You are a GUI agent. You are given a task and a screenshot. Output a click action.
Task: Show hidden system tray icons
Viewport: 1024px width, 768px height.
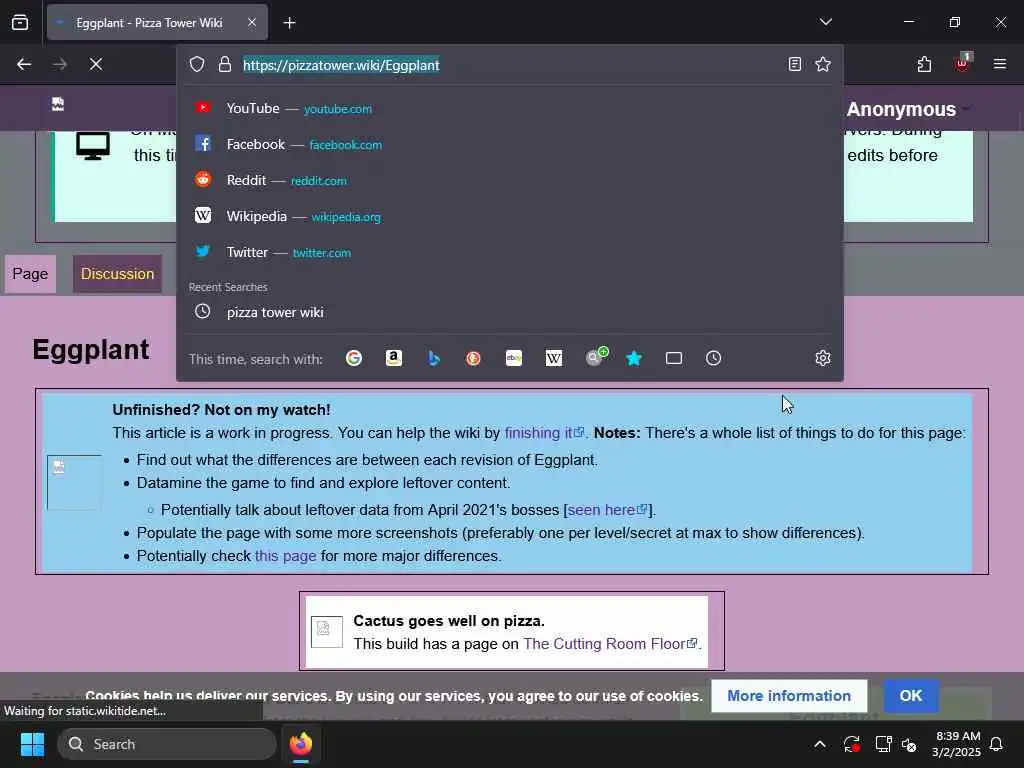click(820, 744)
